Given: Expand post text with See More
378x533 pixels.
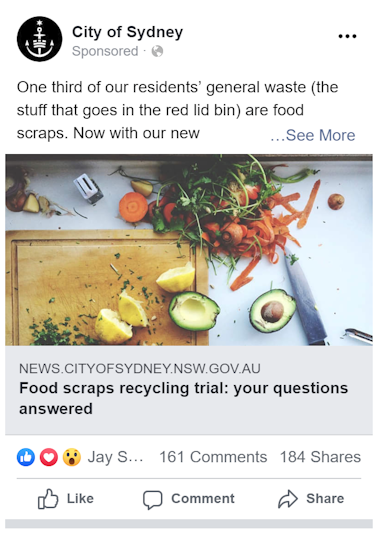Looking at the screenshot, I should (313, 135).
